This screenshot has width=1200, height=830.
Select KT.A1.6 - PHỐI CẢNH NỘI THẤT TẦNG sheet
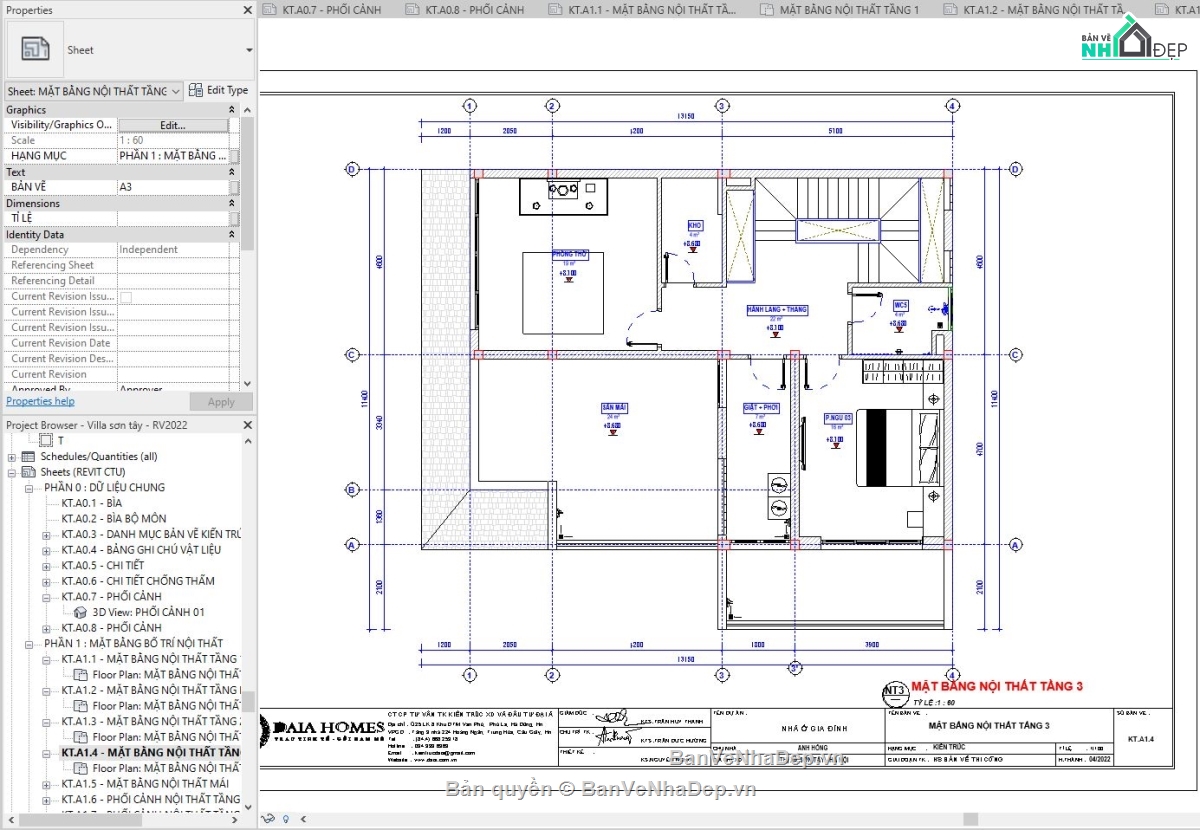click(x=150, y=799)
